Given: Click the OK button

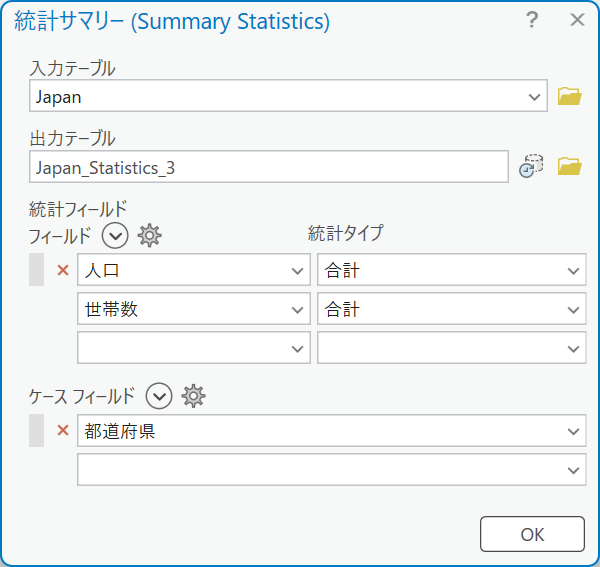Looking at the screenshot, I should click(x=532, y=534).
